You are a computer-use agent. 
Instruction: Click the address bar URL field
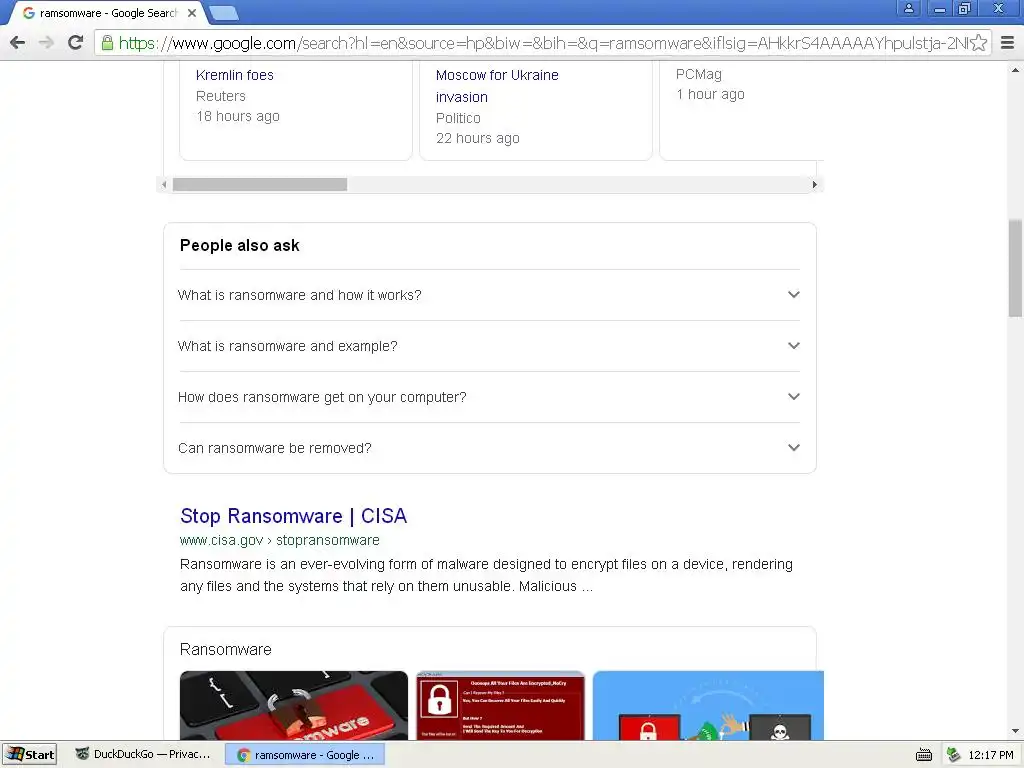coord(542,43)
